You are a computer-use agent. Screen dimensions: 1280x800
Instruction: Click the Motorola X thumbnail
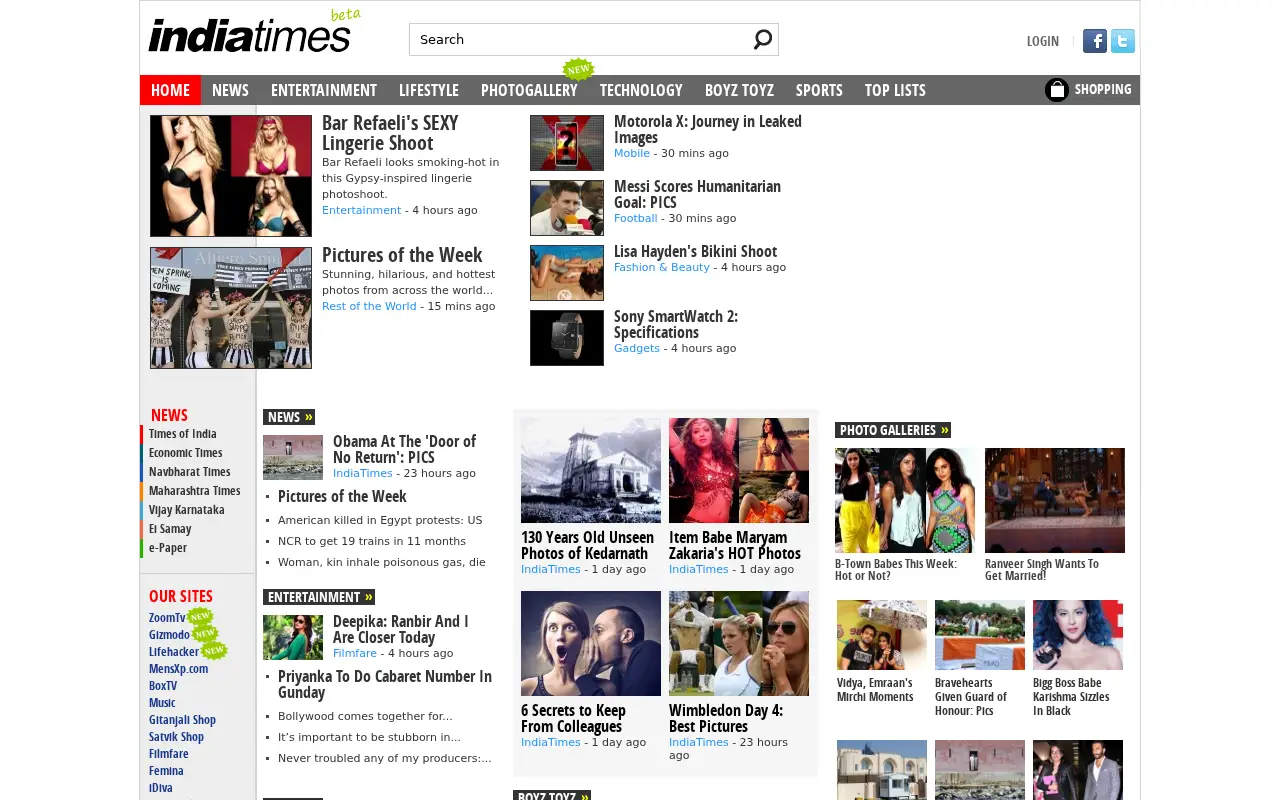coord(567,143)
